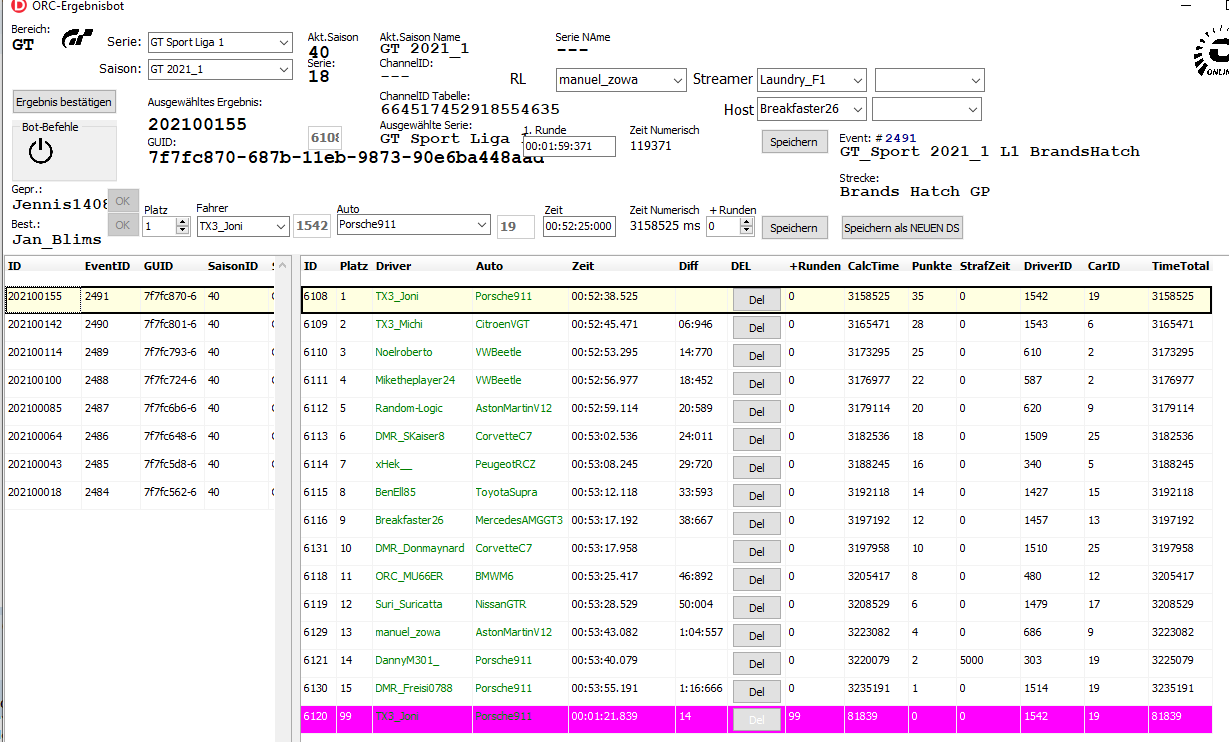The height and width of the screenshot is (742, 1229).
Task: Click the ORC online racing logo
Action: coord(1211,55)
